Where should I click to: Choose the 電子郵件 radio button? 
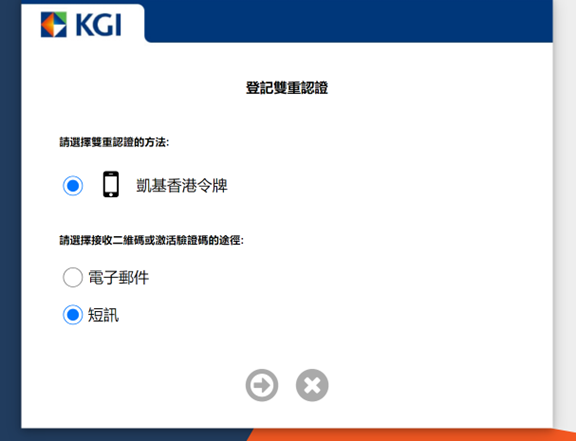point(73,277)
